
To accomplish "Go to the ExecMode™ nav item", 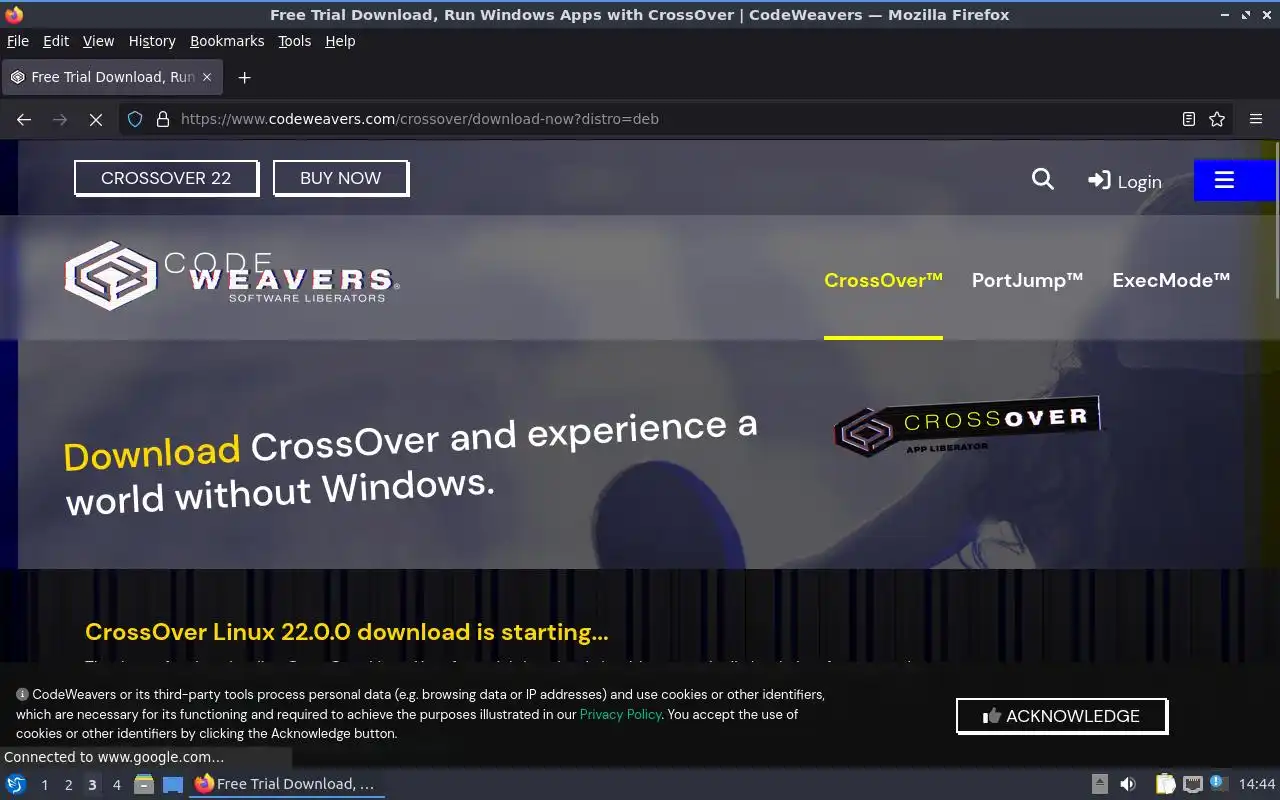I will pos(1171,280).
